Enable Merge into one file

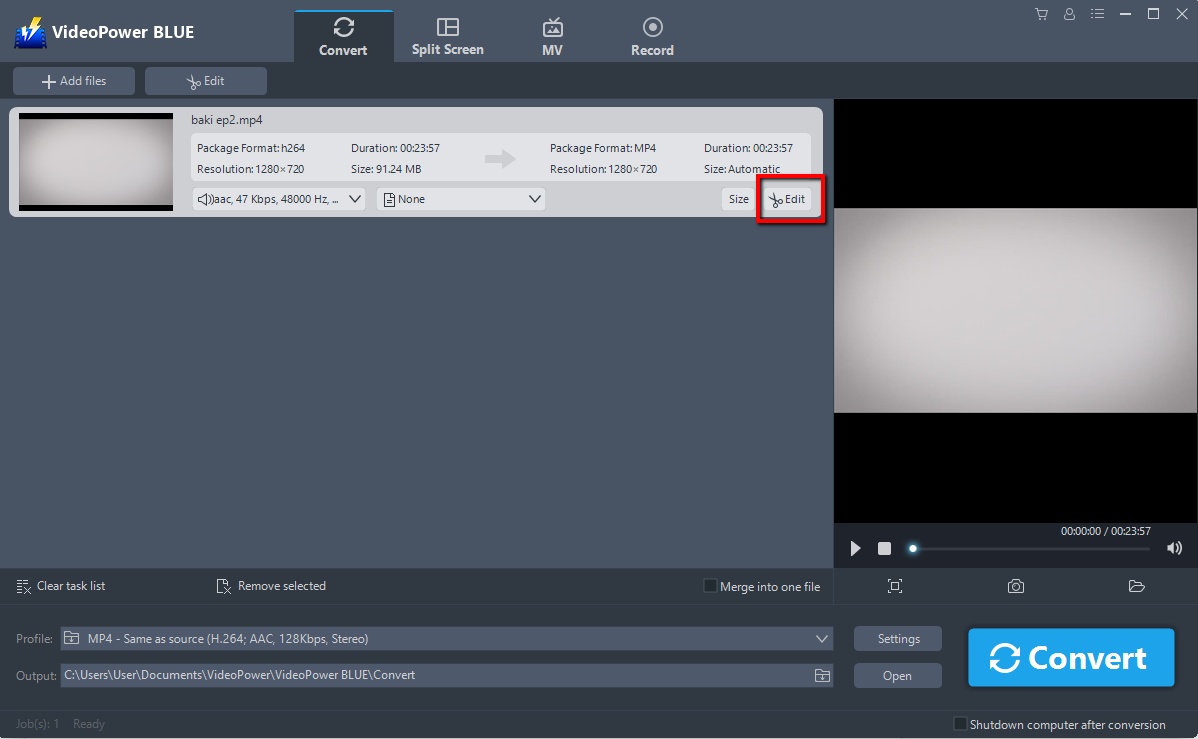coord(709,586)
